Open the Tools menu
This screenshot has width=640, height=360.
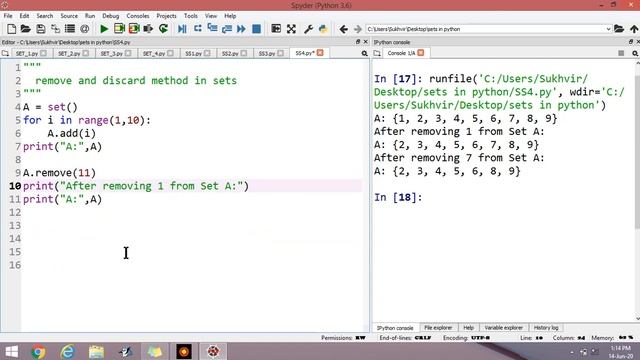coord(191,16)
